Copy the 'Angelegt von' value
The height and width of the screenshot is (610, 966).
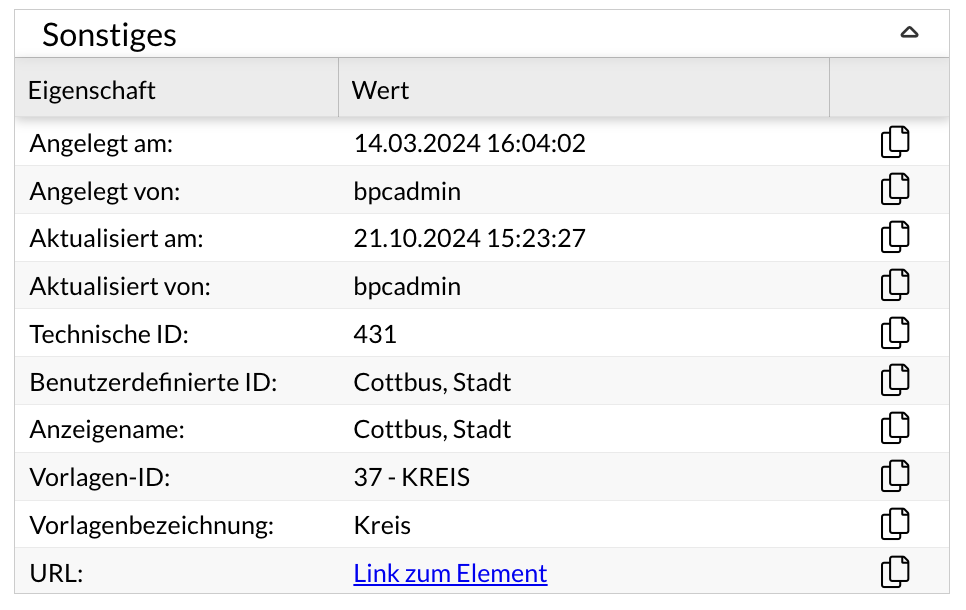point(895,190)
